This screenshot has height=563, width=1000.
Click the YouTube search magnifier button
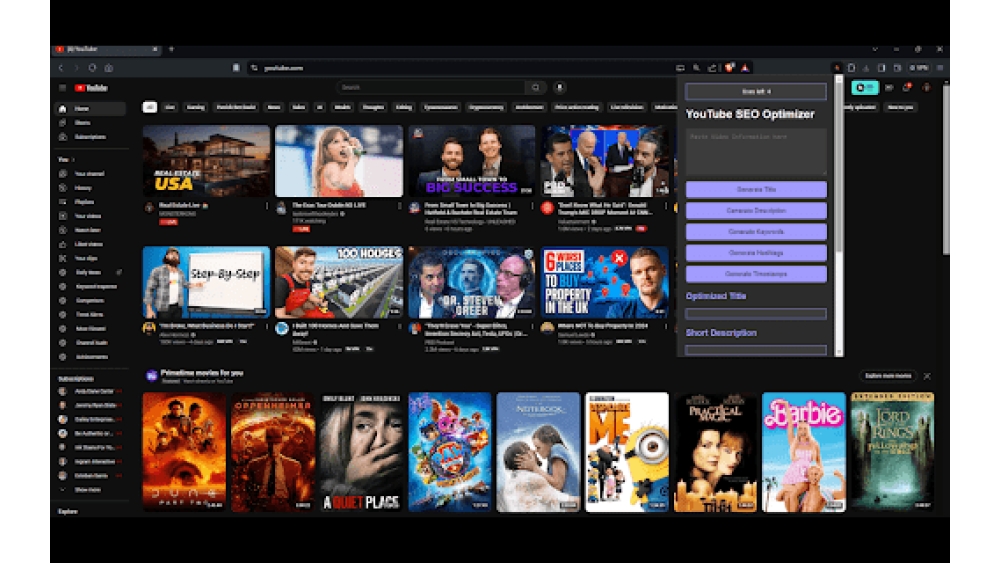[536, 87]
